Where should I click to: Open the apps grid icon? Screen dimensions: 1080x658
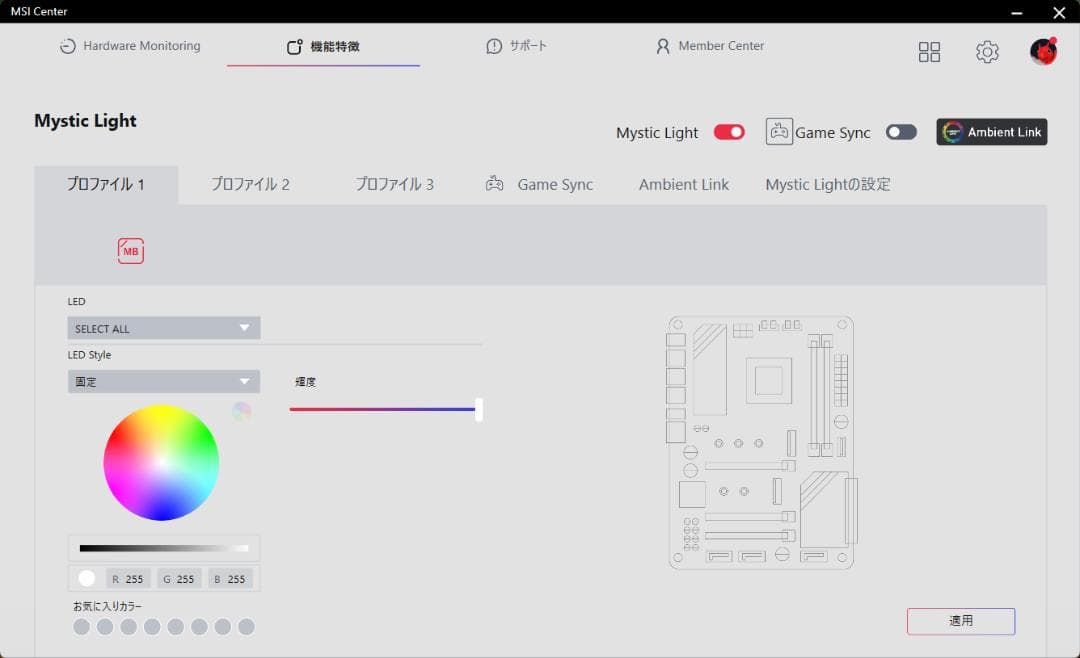tap(929, 52)
